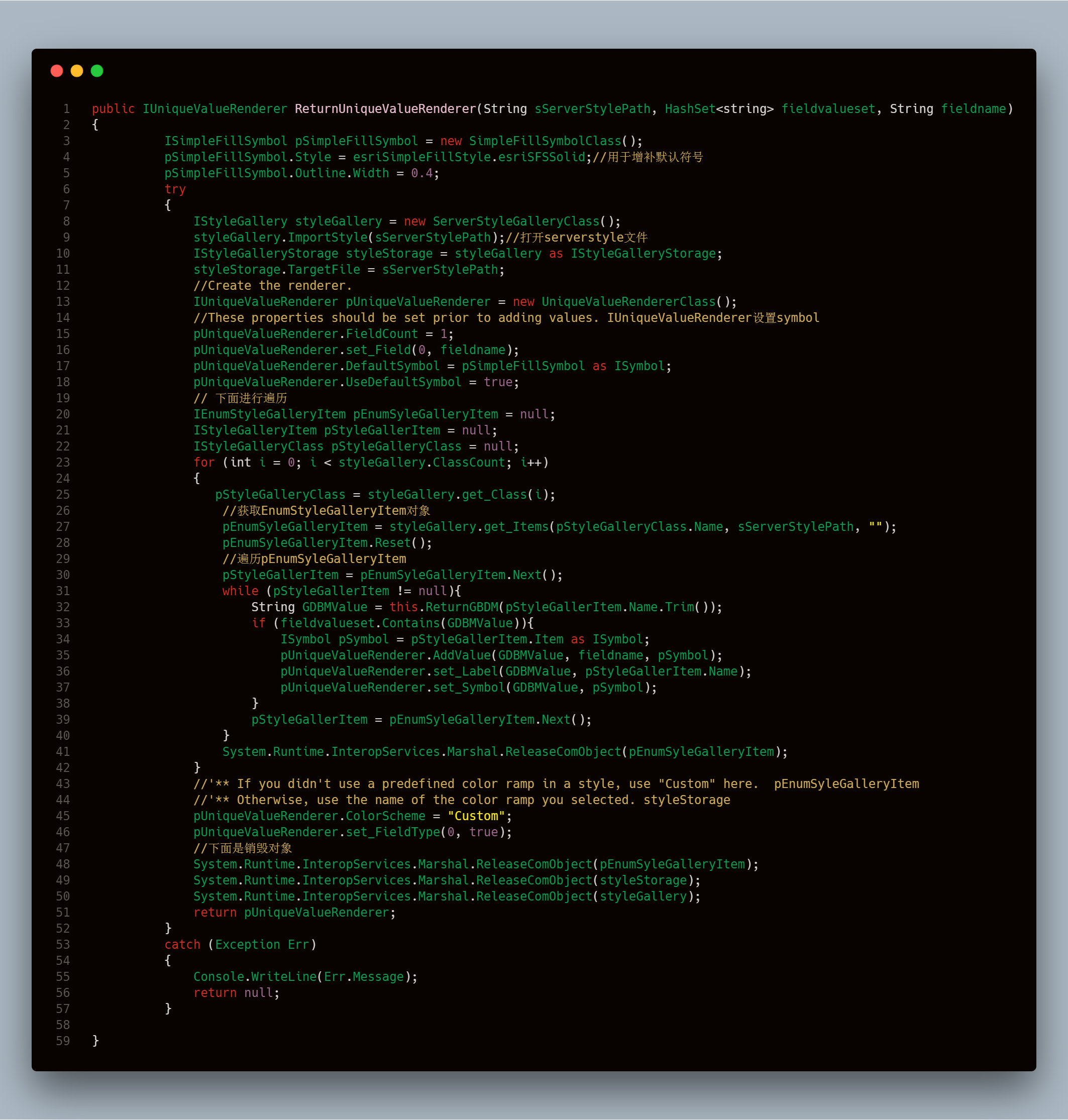Image resolution: width=1068 pixels, height=1120 pixels.
Task: Click "return pUniqueValueRenderer;" on line 51
Action: (294, 912)
